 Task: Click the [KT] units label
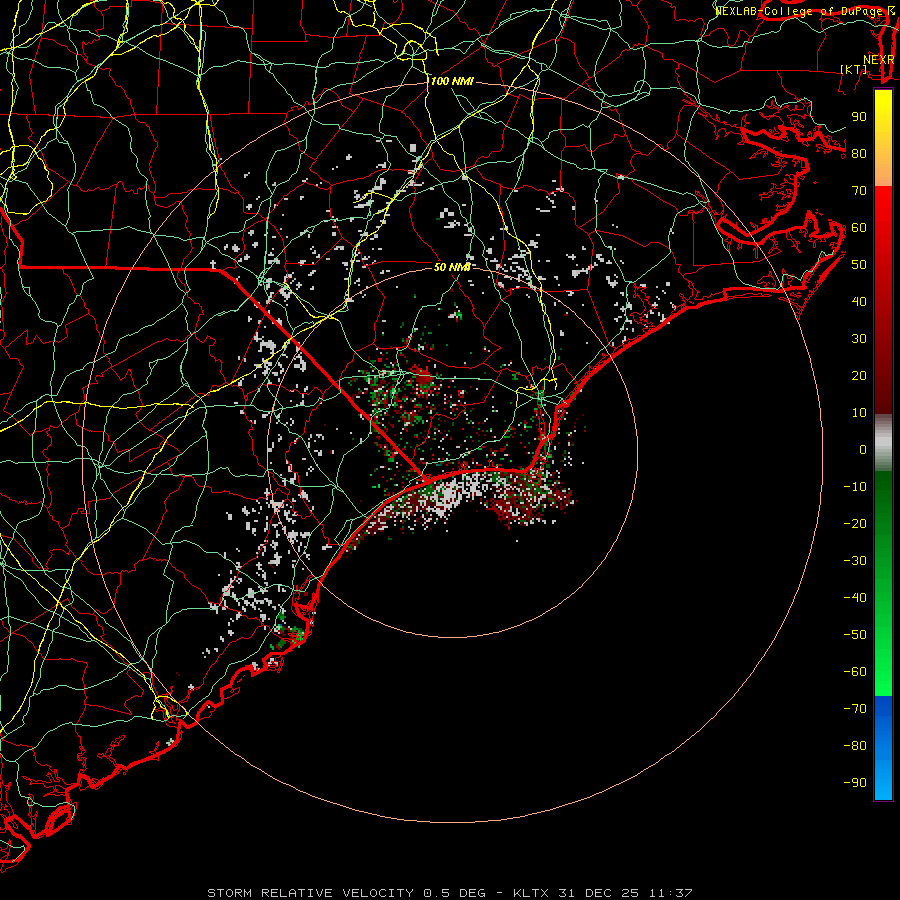click(x=854, y=69)
